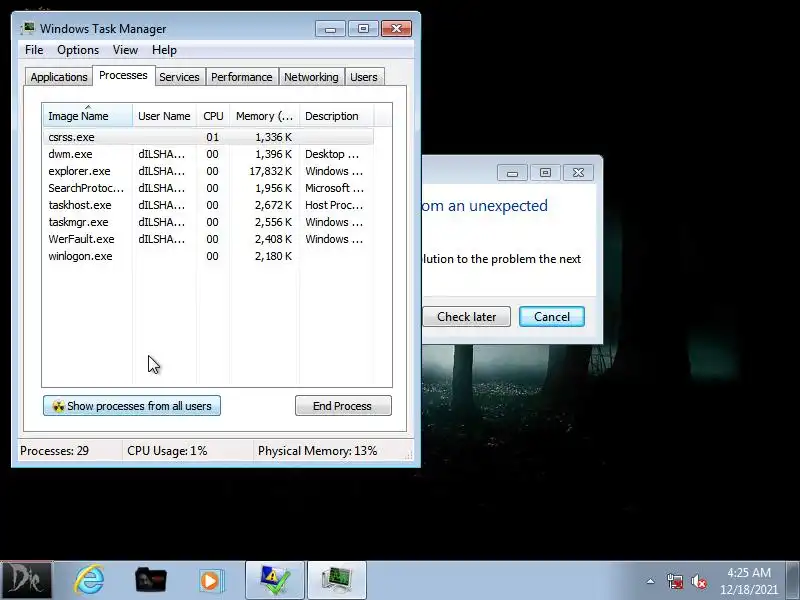Click the Task Manager title bar icon

[x=28, y=28]
